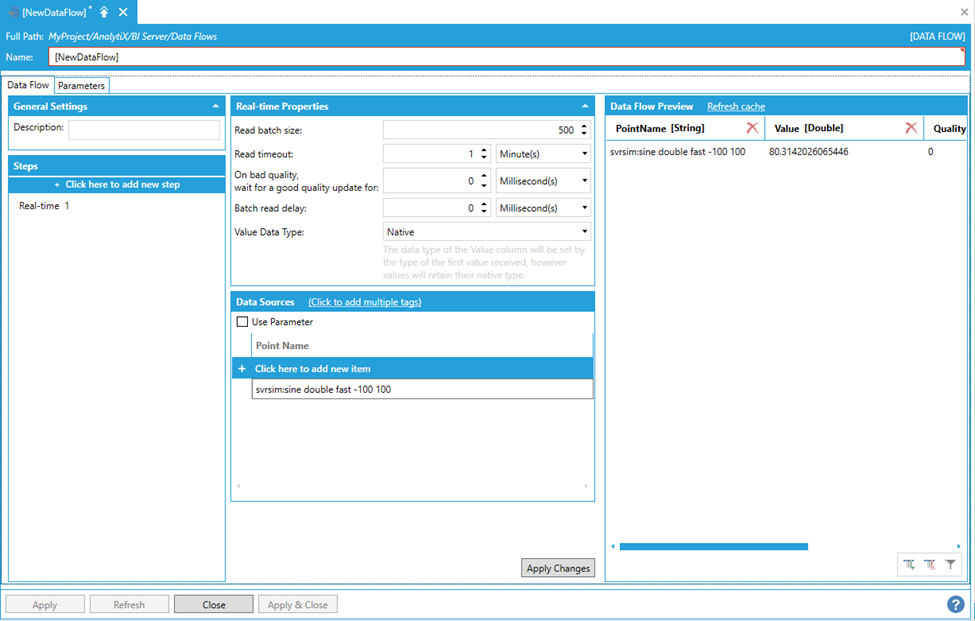Screen dimensions: 975x621
Task: Open help with the blue question mark icon
Action: click(956, 604)
